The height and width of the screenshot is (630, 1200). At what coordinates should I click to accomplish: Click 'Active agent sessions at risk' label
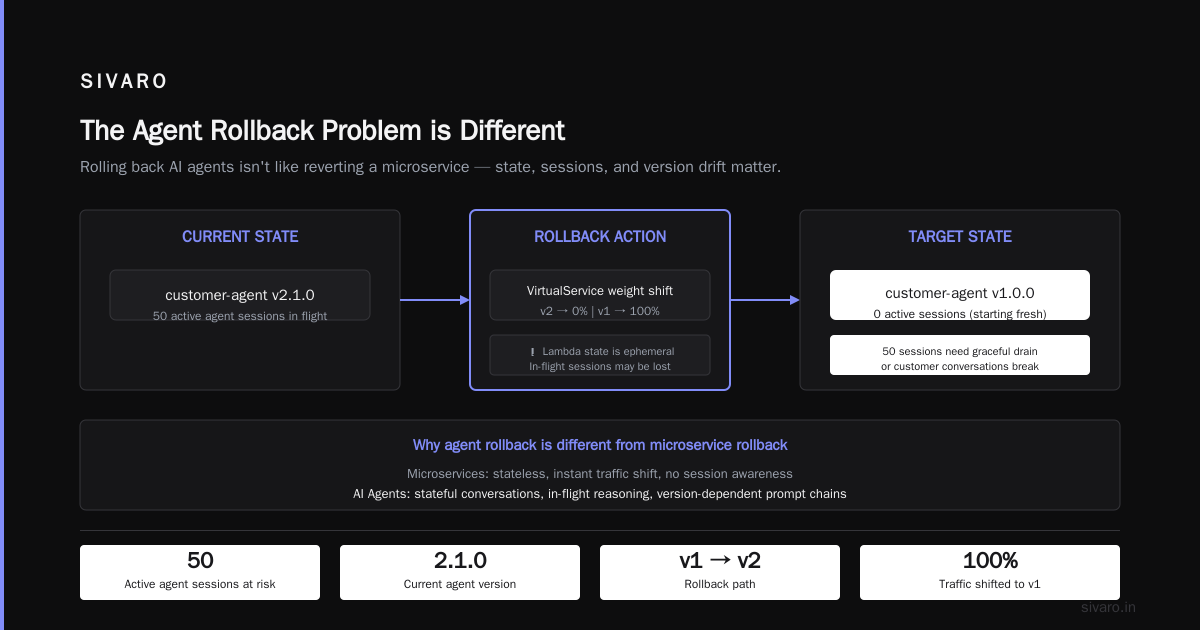[x=200, y=584]
